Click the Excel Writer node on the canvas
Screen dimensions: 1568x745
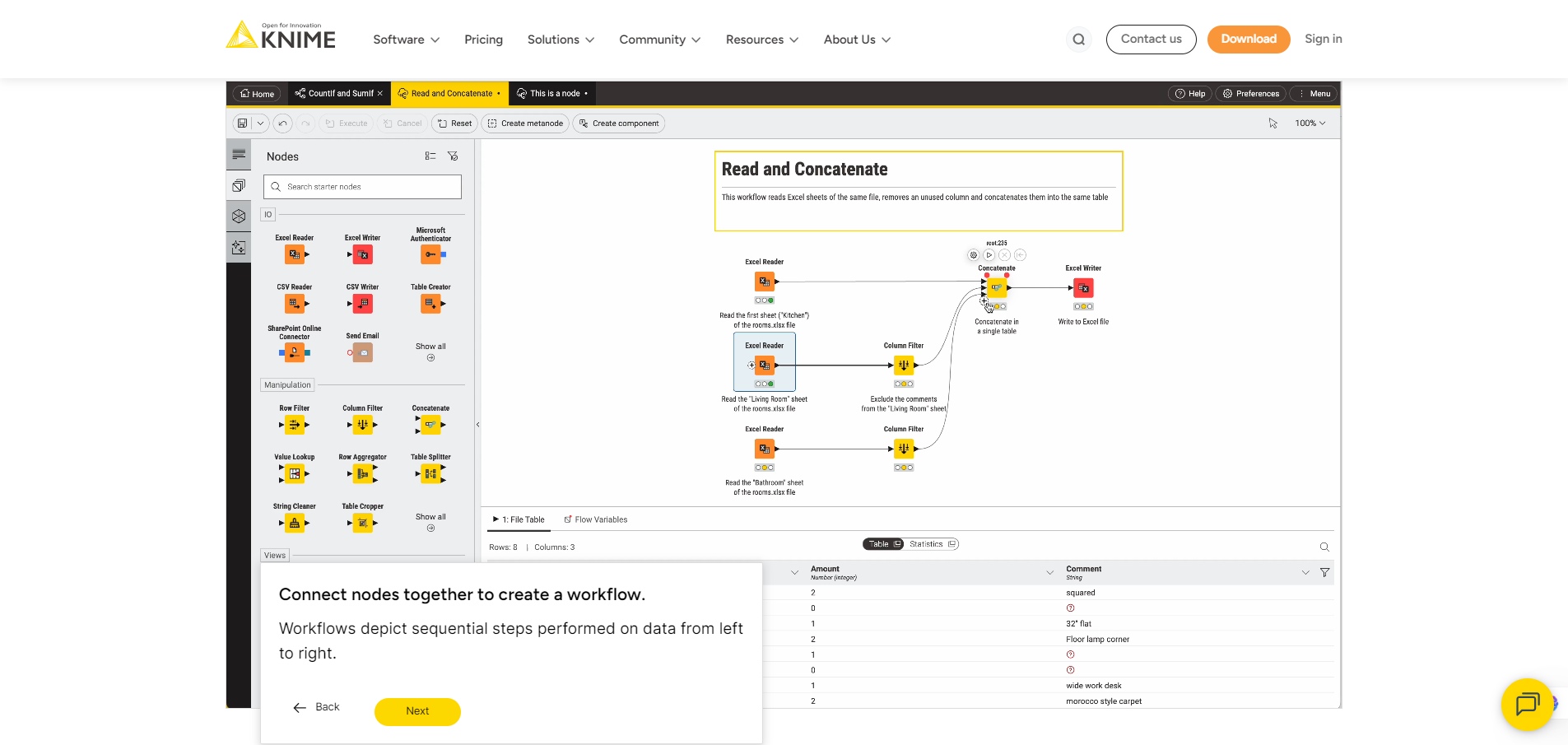pyautogui.click(x=1083, y=288)
